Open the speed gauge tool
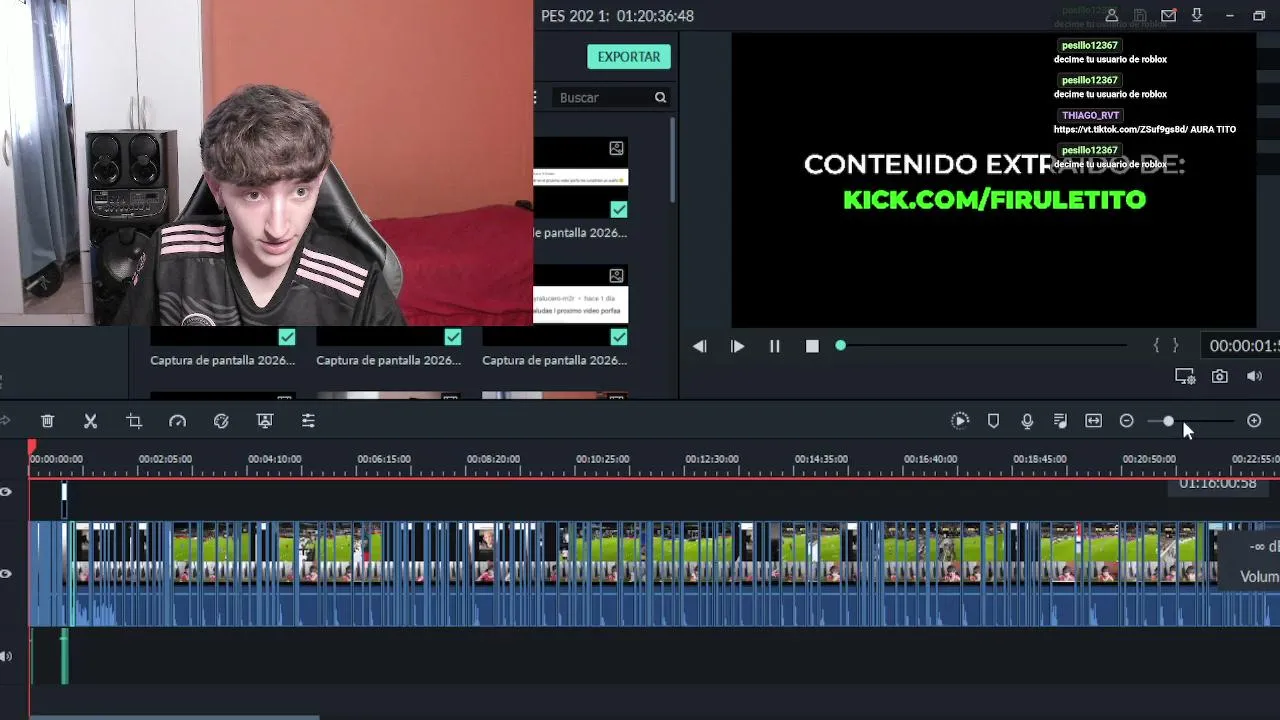 click(x=177, y=421)
